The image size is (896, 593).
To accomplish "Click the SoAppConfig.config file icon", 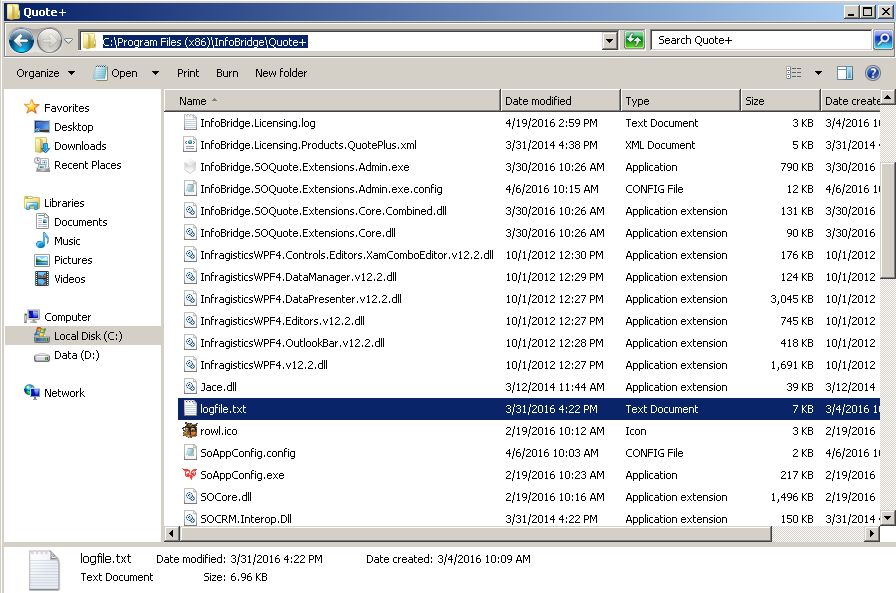I will pyautogui.click(x=190, y=452).
